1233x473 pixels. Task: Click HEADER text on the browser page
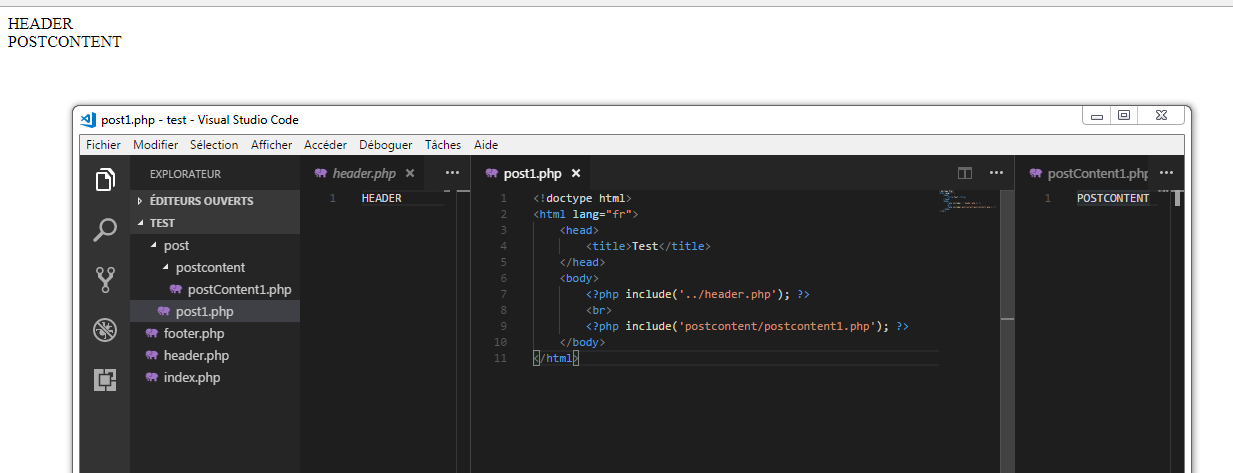pos(40,23)
